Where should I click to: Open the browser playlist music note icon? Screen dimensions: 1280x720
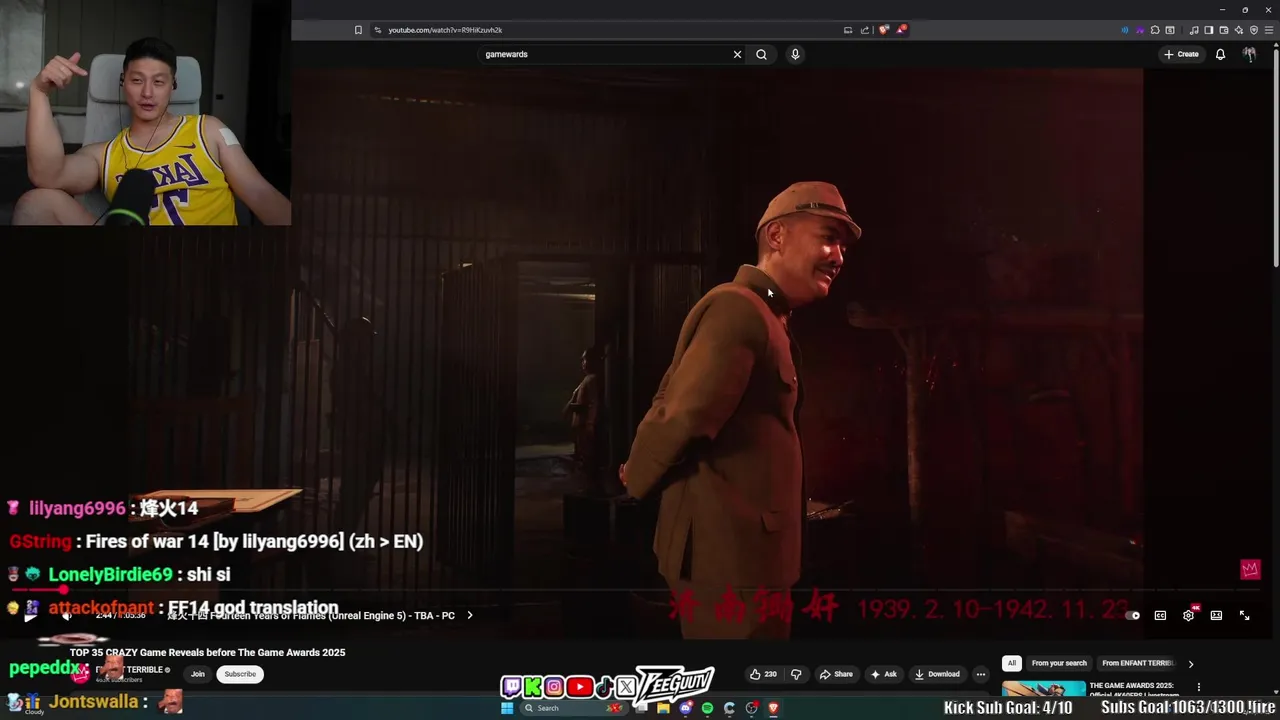tap(1194, 30)
